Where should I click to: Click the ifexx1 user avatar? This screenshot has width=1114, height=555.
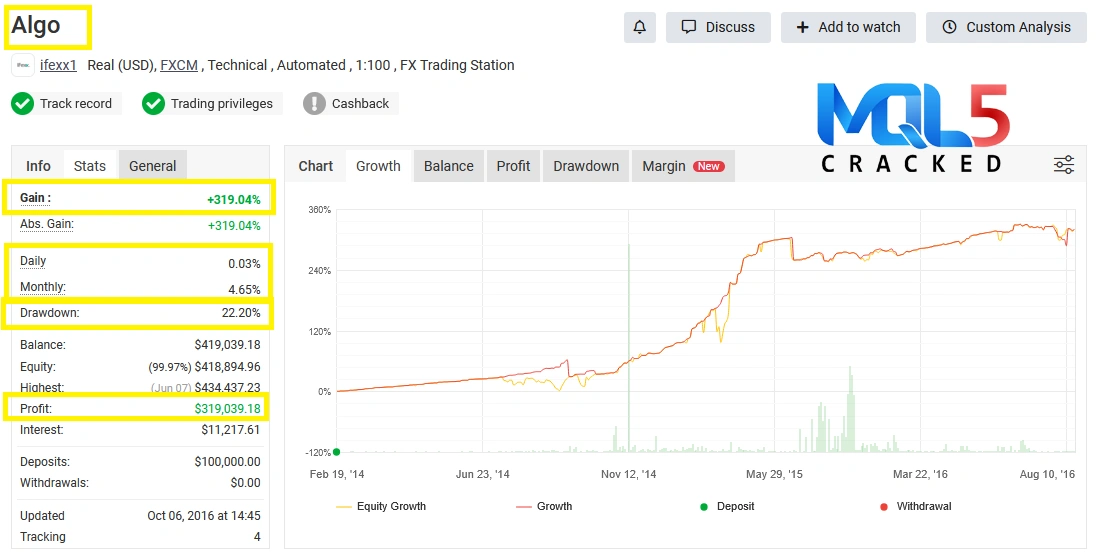point(22,65)
